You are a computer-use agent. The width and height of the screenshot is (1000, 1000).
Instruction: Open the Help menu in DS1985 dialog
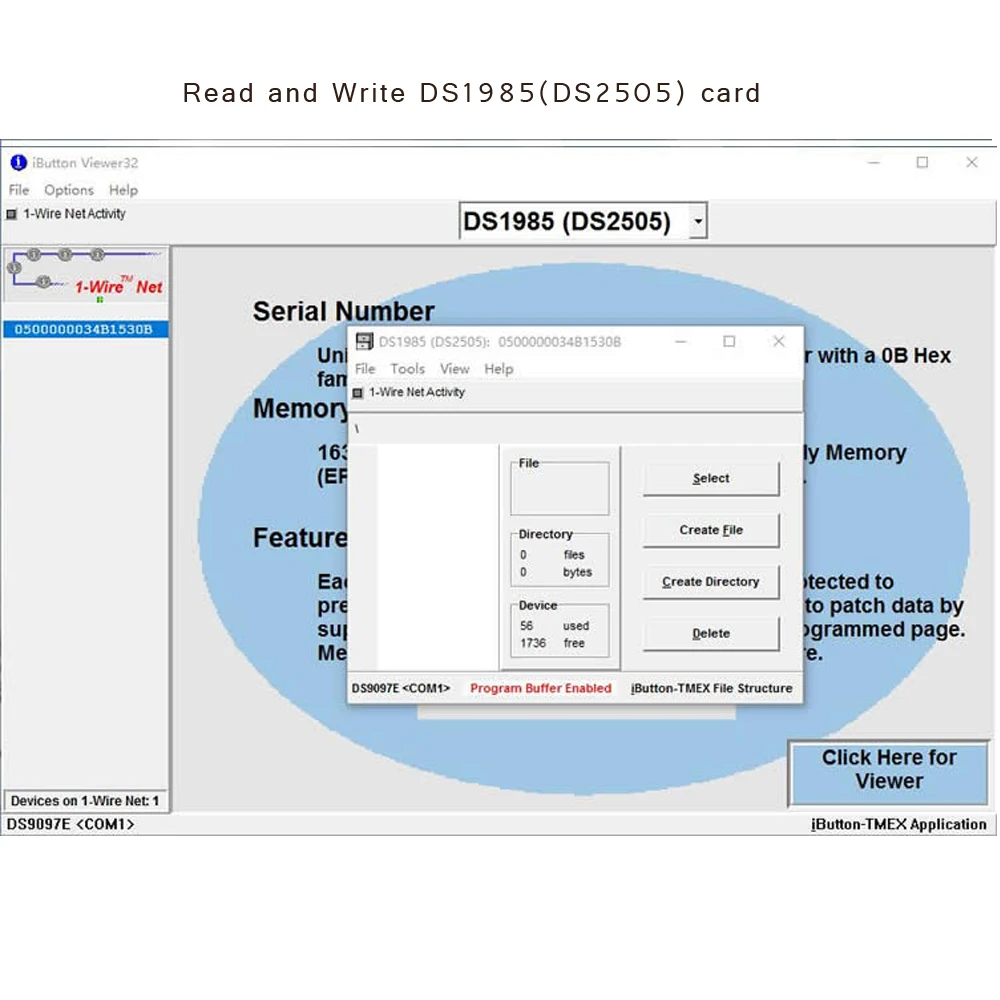(x=499, y=369)
